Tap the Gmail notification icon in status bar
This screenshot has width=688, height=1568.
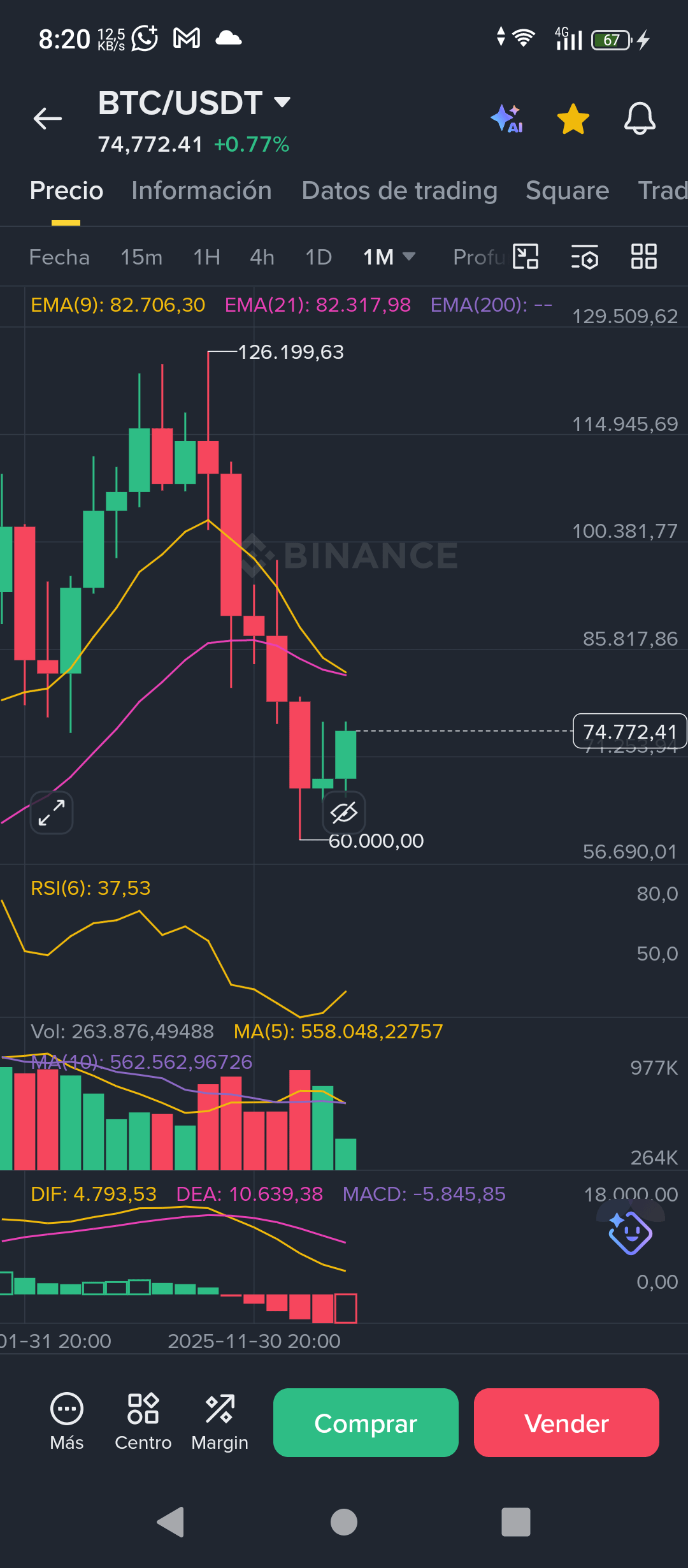pos(187,39)
